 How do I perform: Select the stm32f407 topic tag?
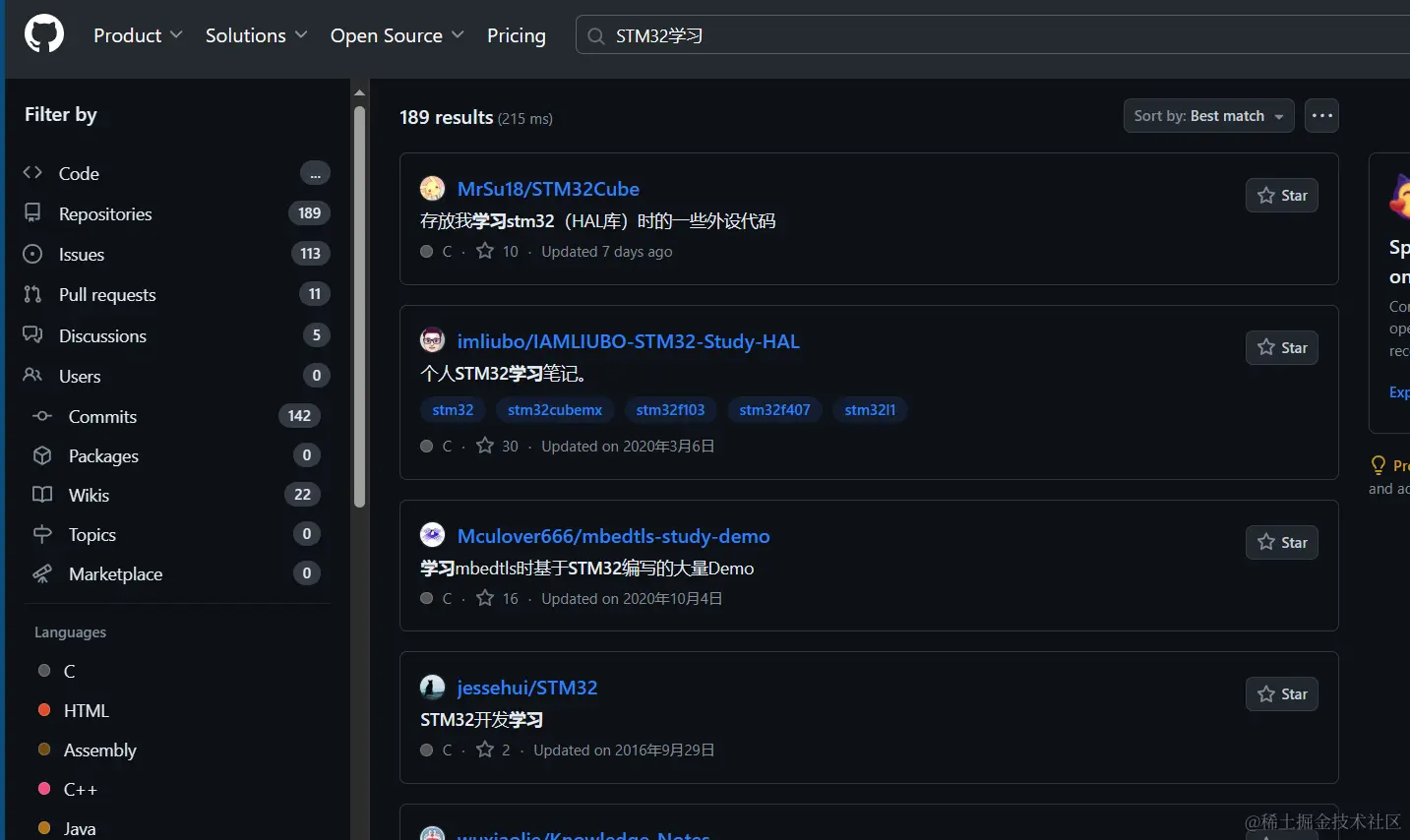click(x=774, y=410)
